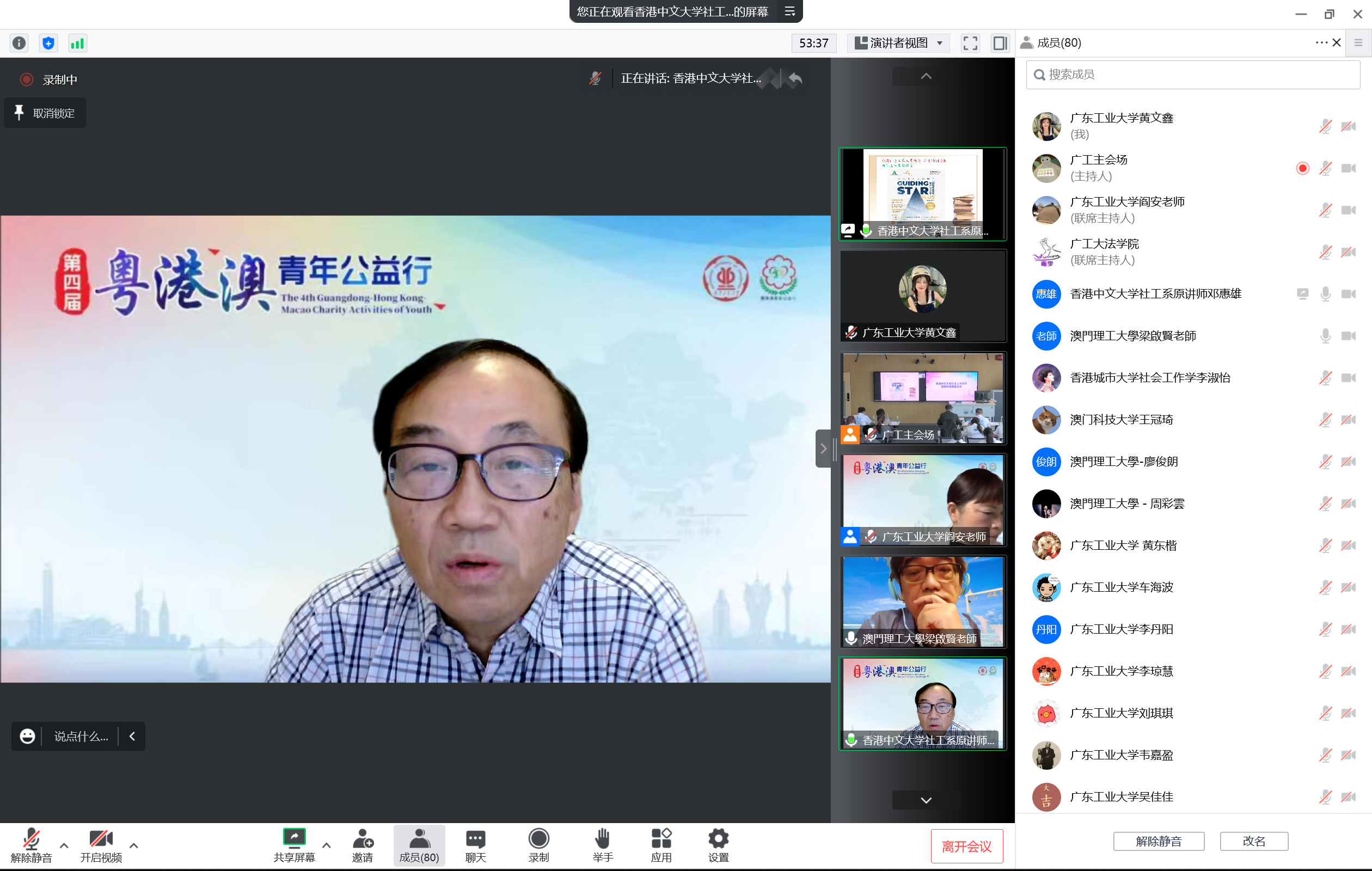
Task: Open screen viewing options menu at top
Action: coord(789,11)
